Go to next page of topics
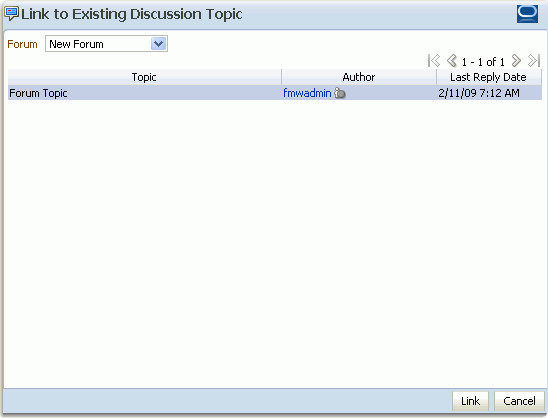548x418 pixels. 516,61
